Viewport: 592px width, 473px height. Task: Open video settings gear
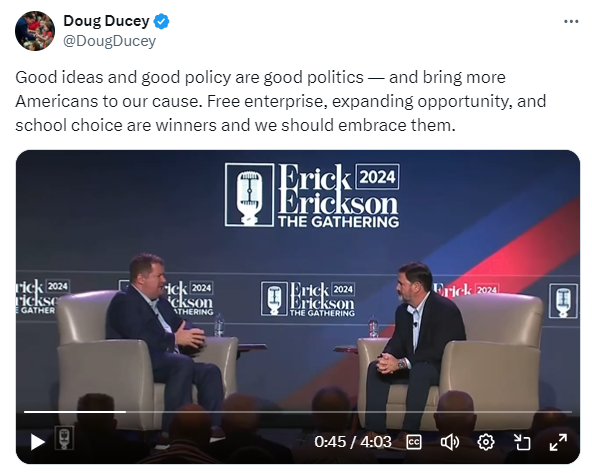[x=486, y=442]
